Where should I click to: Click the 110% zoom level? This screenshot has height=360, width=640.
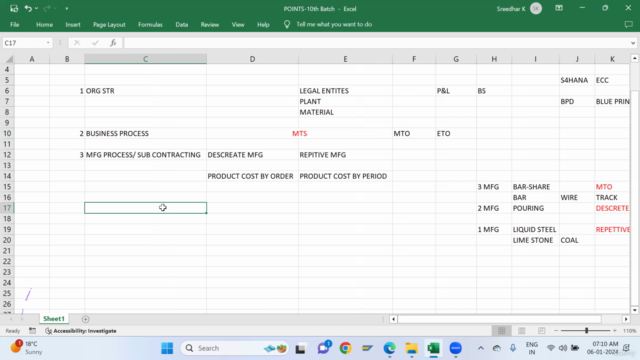pyautogui.click(x=629, y=331)
